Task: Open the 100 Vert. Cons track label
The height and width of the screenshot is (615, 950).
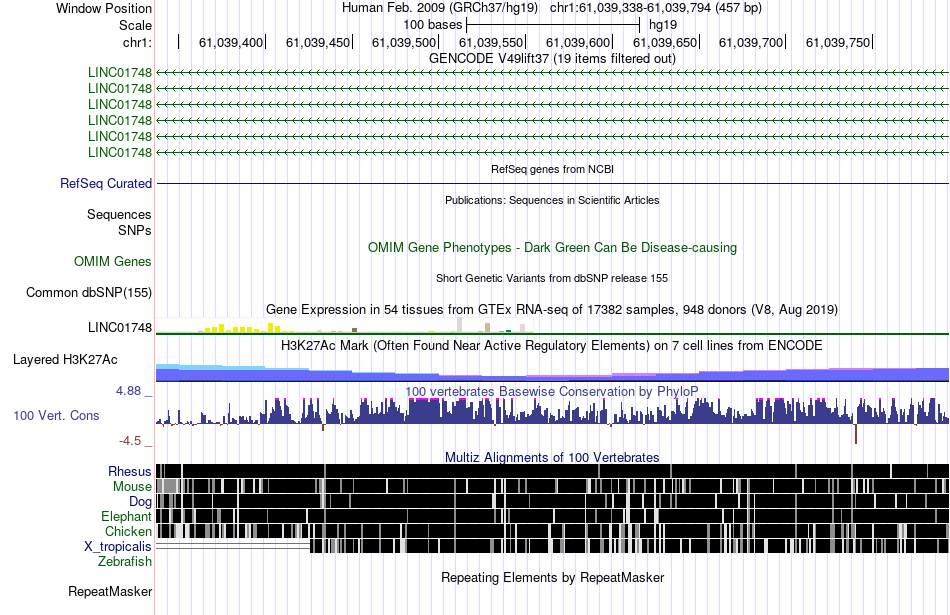Action: pos(56,415)
